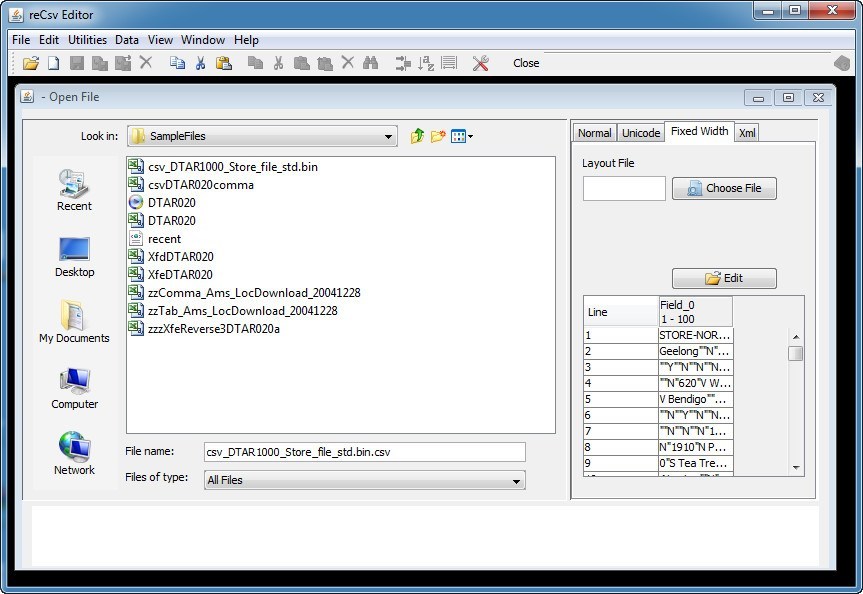Click the blue Copy icon in toolbar

click(177, 63)
